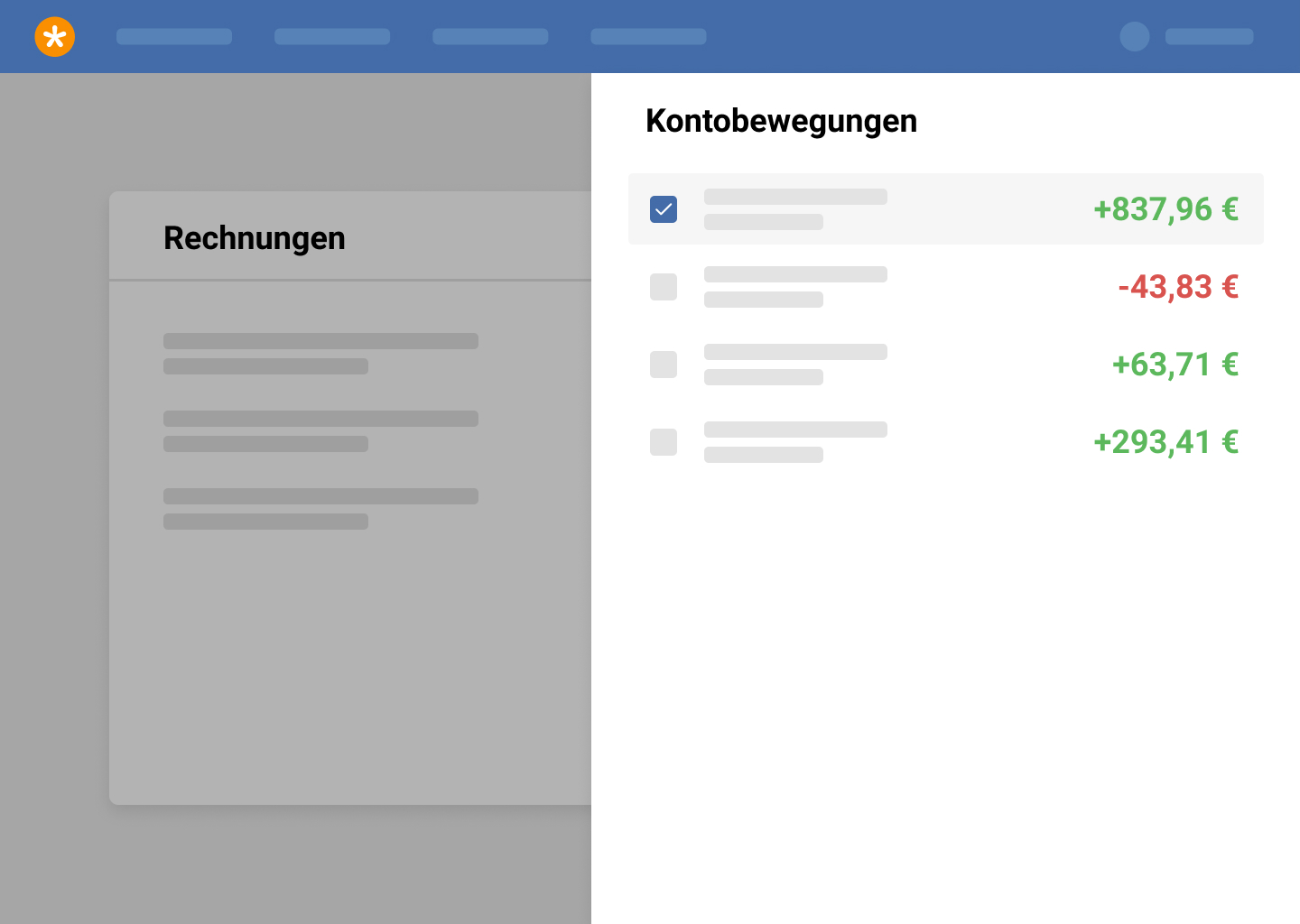This screenshot has height=924, width=1300.
Task: Open the user avatar in the top bar
Action: [1135, 37]
